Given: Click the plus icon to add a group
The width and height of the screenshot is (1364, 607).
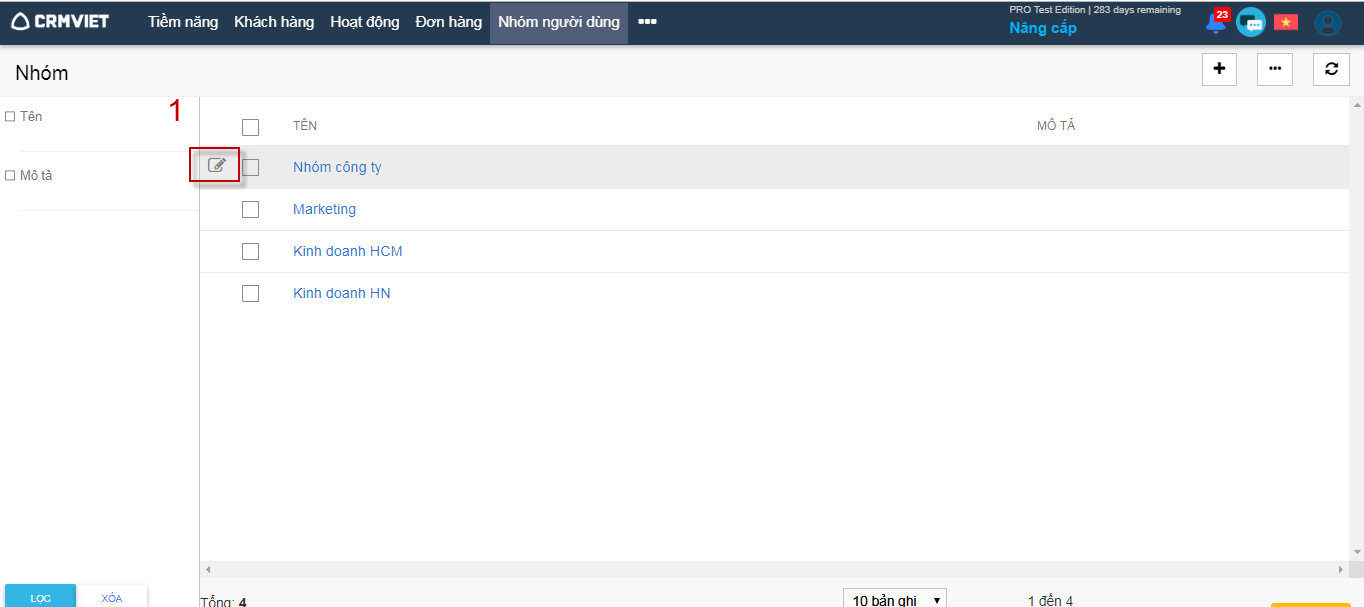Looking at the screenshot, I should (1219, 69).
